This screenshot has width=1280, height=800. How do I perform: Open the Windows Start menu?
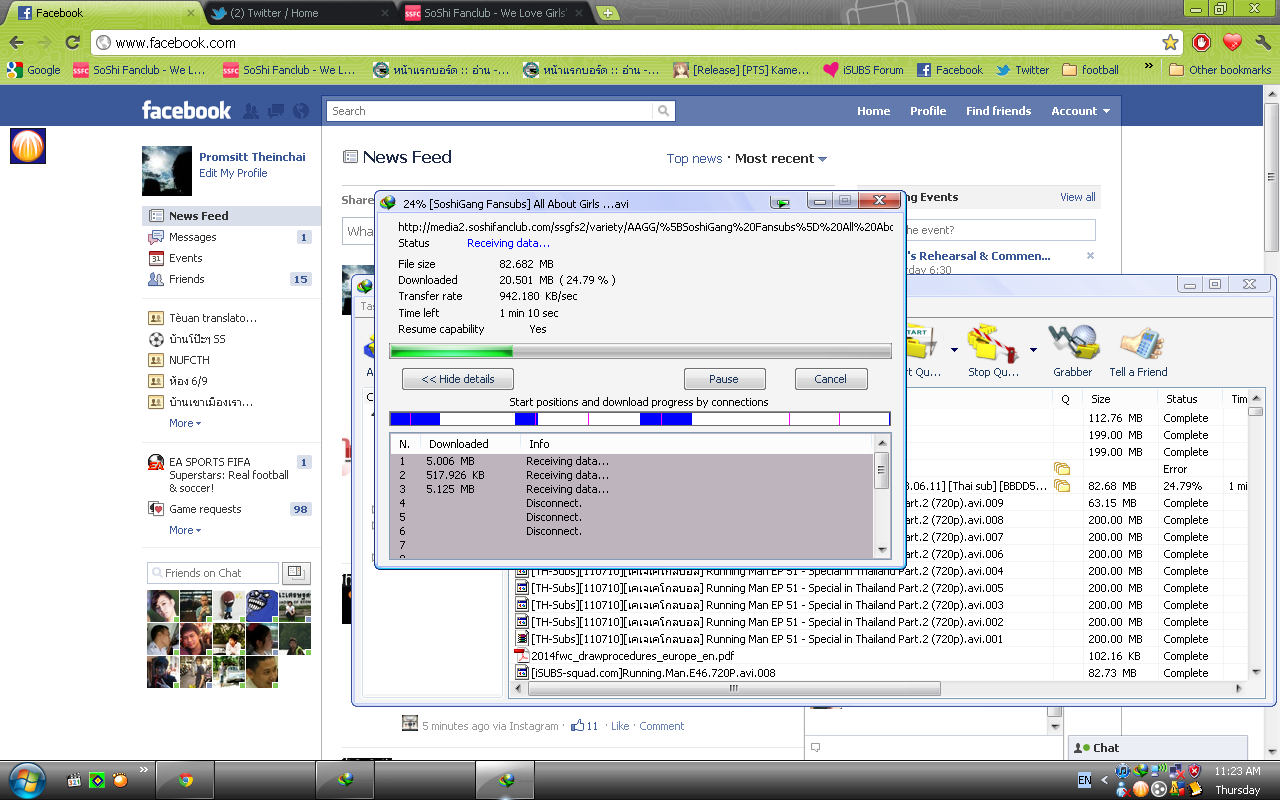pyautogui.click(x=27, y=779)
